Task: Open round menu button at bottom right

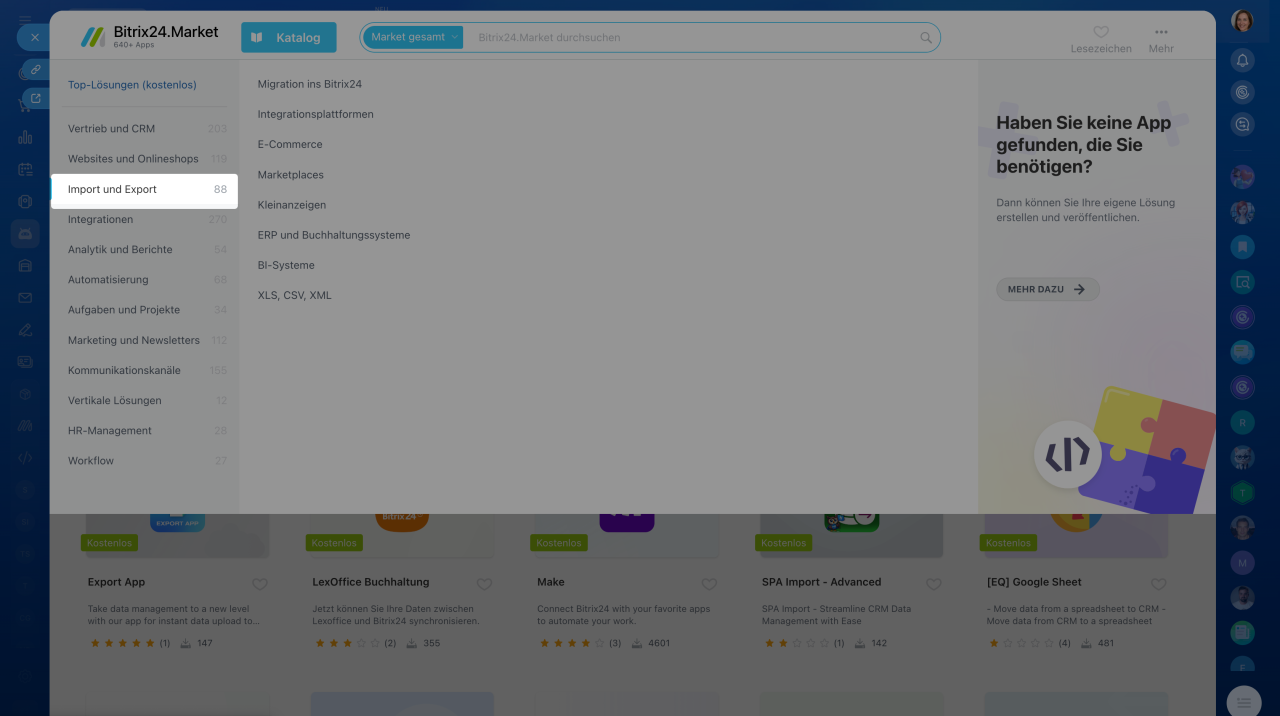Action: 1243,702
